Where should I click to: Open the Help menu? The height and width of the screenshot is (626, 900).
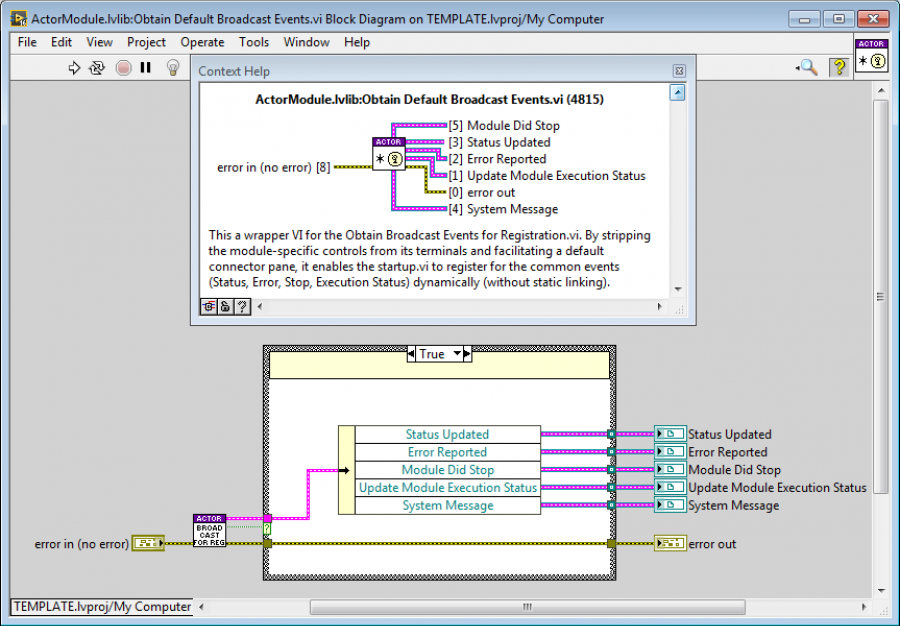point(357,42)
